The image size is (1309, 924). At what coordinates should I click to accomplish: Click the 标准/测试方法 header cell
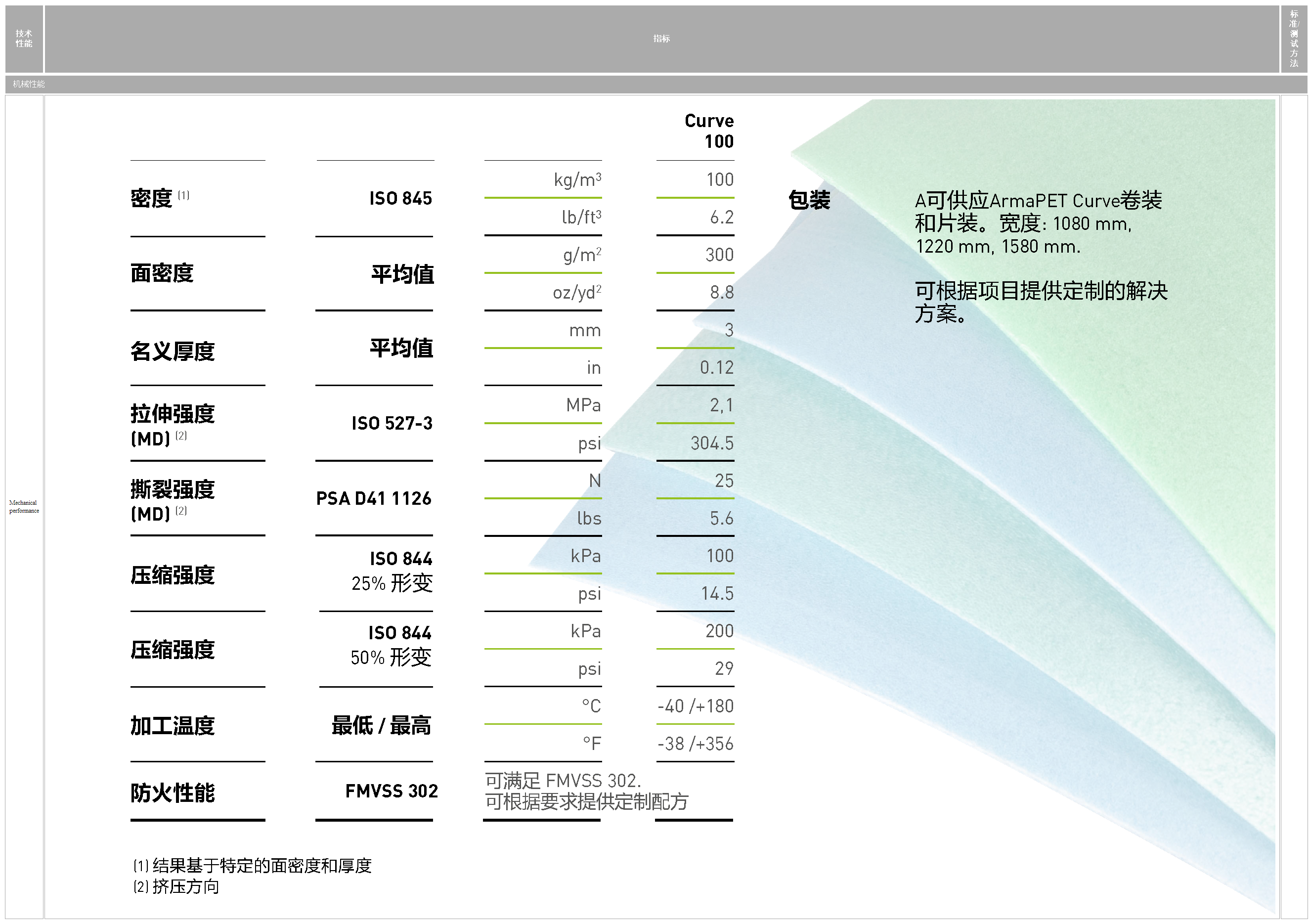pyautogui.click(x=1293, y=39)
